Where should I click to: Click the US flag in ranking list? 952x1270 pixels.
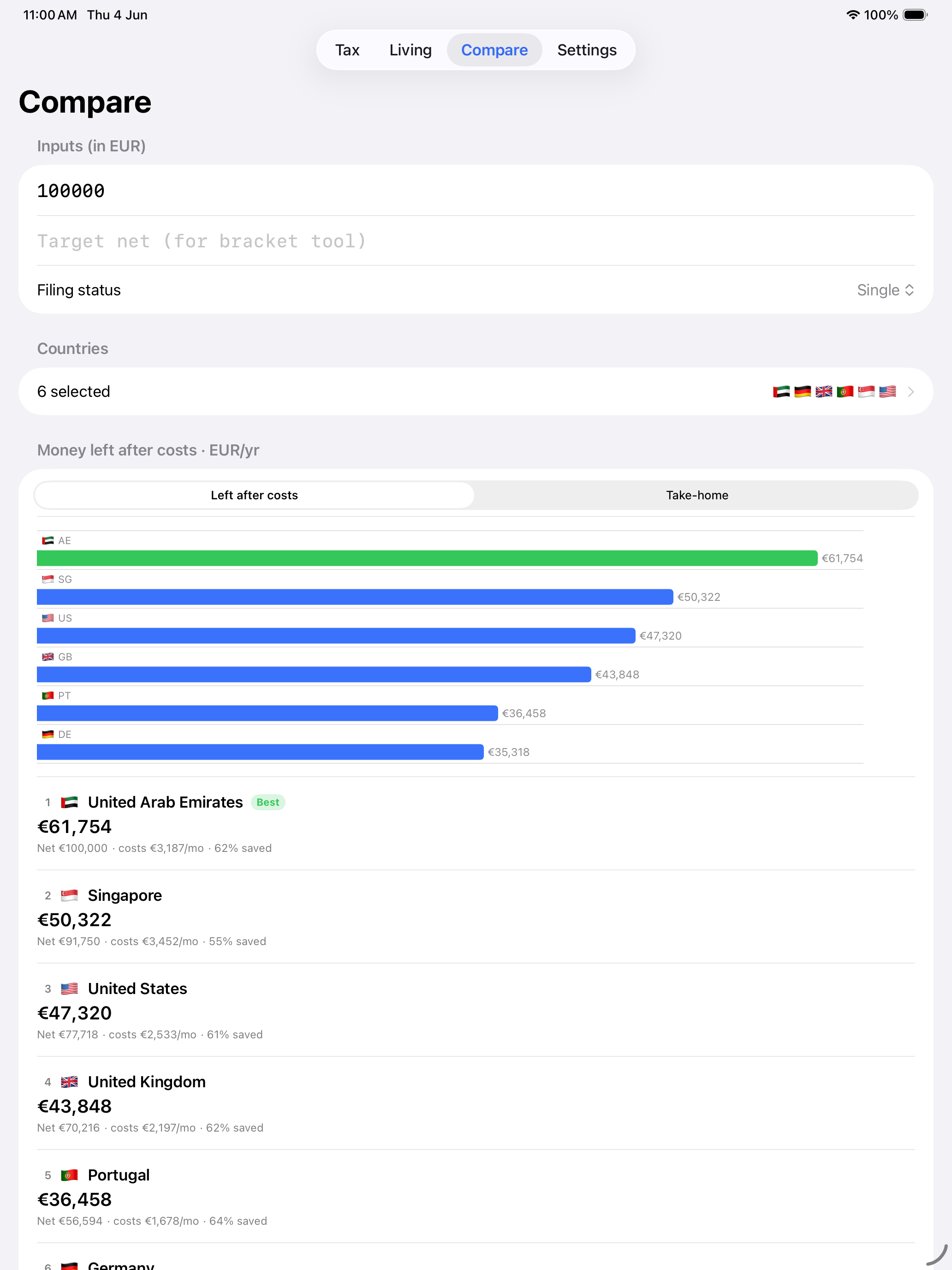pos(70,988)
